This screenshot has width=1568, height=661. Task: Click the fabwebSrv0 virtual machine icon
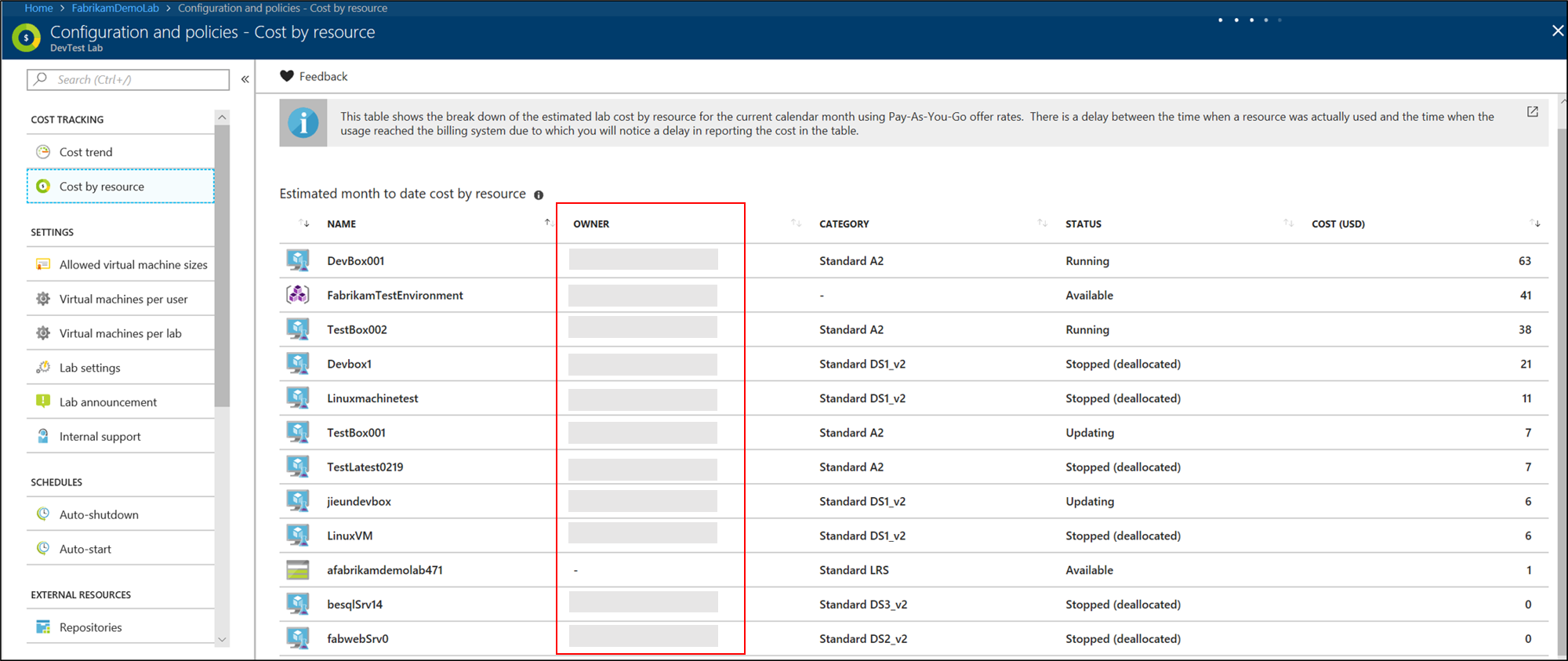point(298,638)
